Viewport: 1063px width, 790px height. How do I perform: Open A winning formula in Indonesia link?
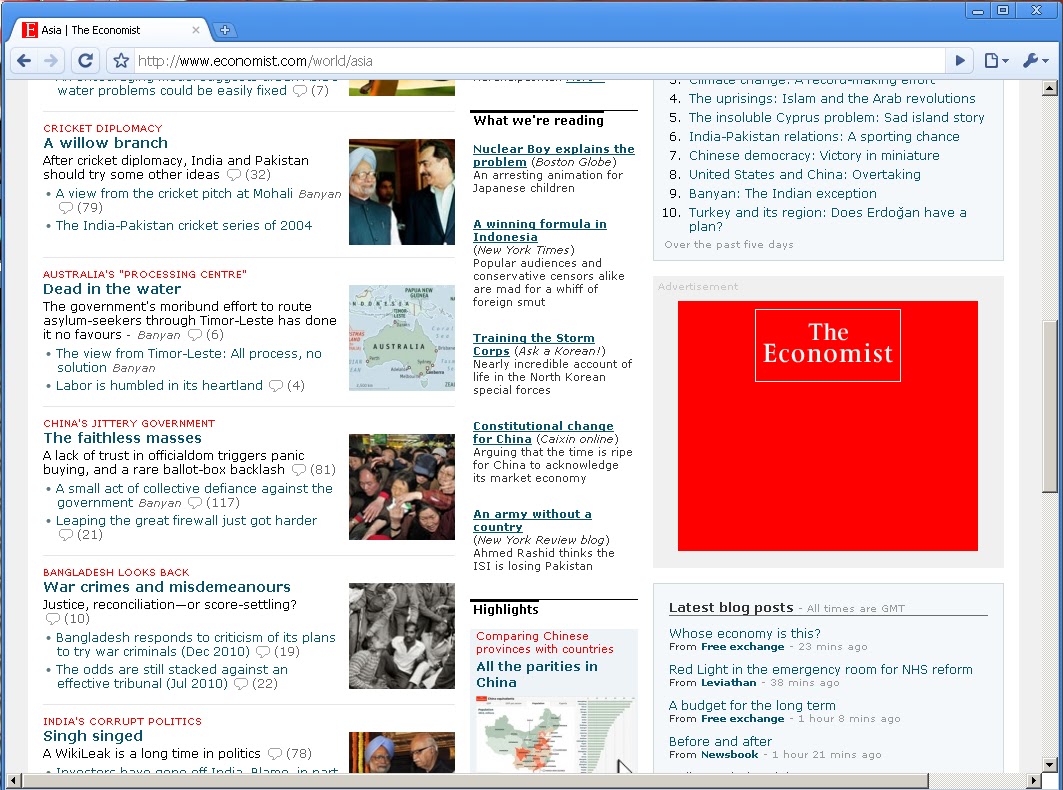(540, 231)
